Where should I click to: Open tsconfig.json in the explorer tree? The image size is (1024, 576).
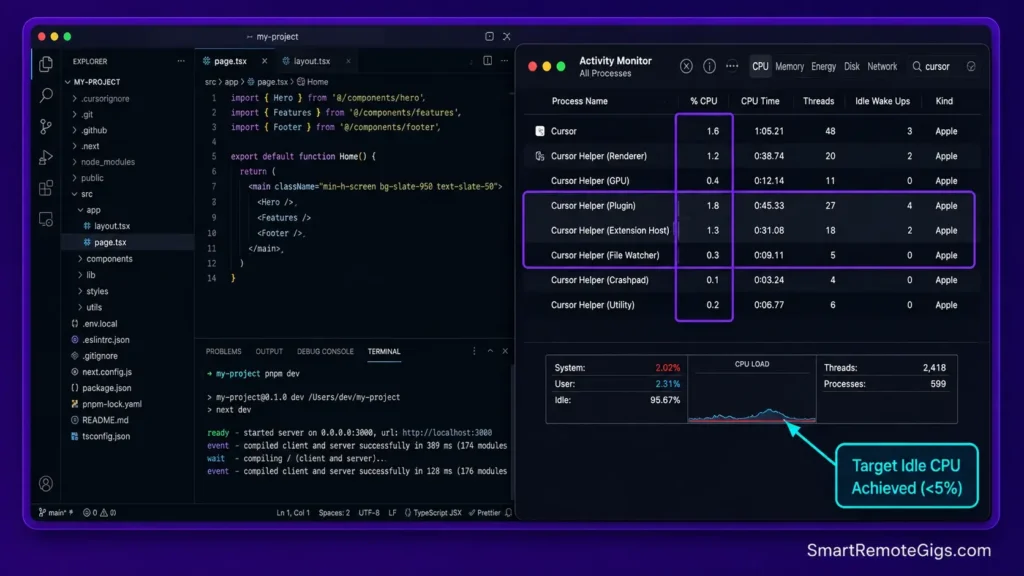pyautogui.click(x=106, y=436)
